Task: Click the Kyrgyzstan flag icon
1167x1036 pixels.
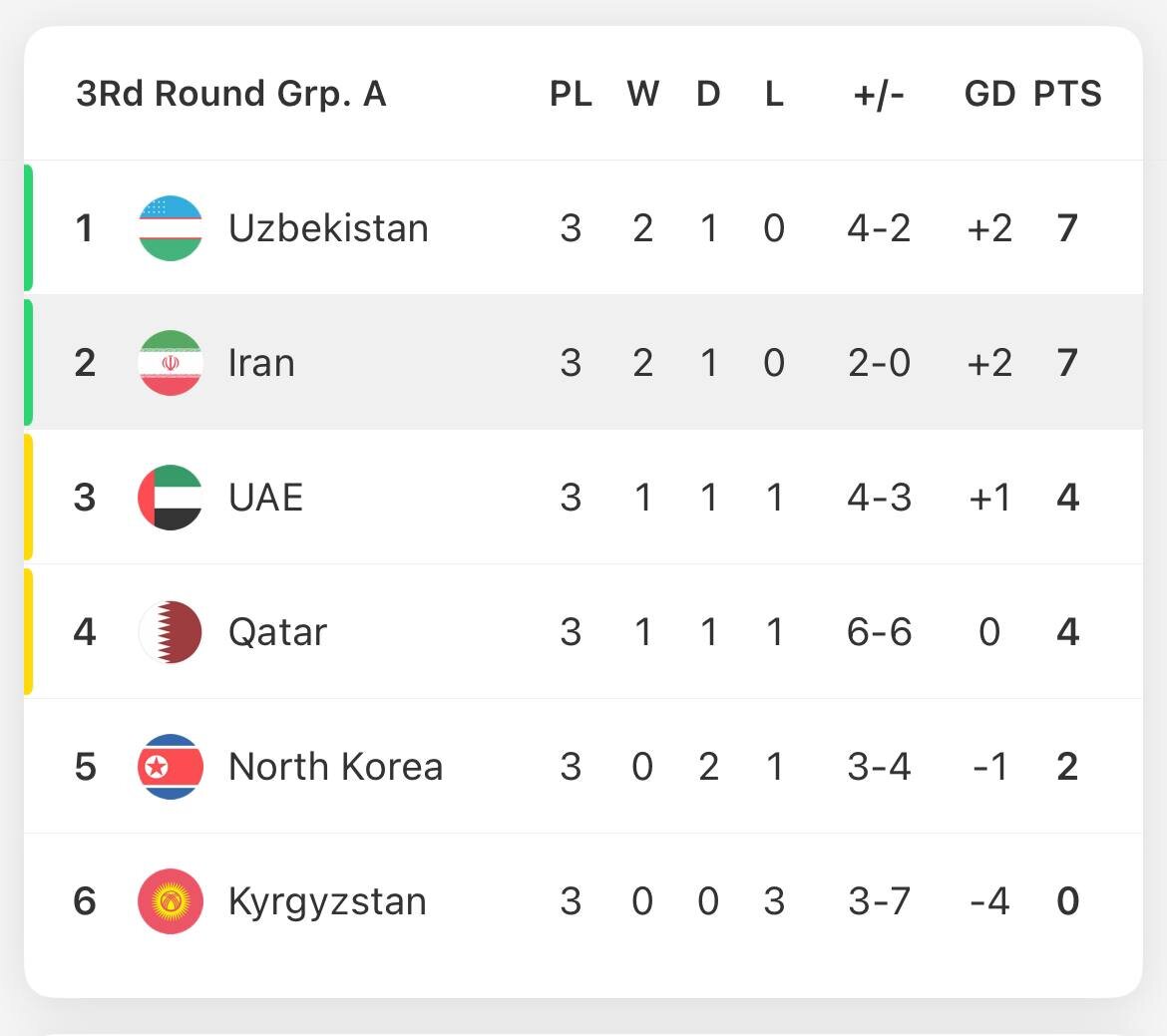Action: [171, 901]
